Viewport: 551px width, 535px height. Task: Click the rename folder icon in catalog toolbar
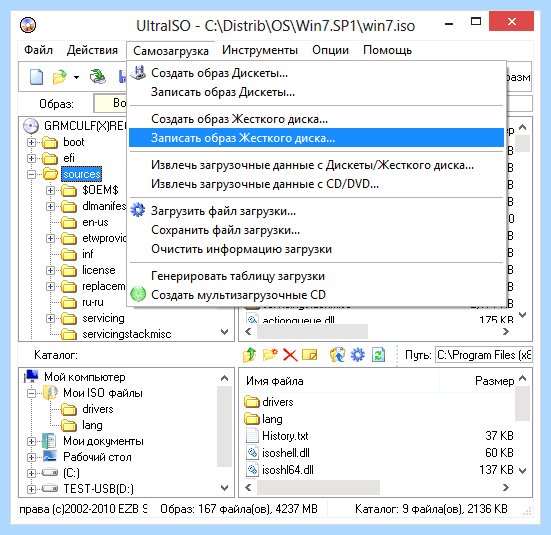pyautogui.click(x=310, y=355)
